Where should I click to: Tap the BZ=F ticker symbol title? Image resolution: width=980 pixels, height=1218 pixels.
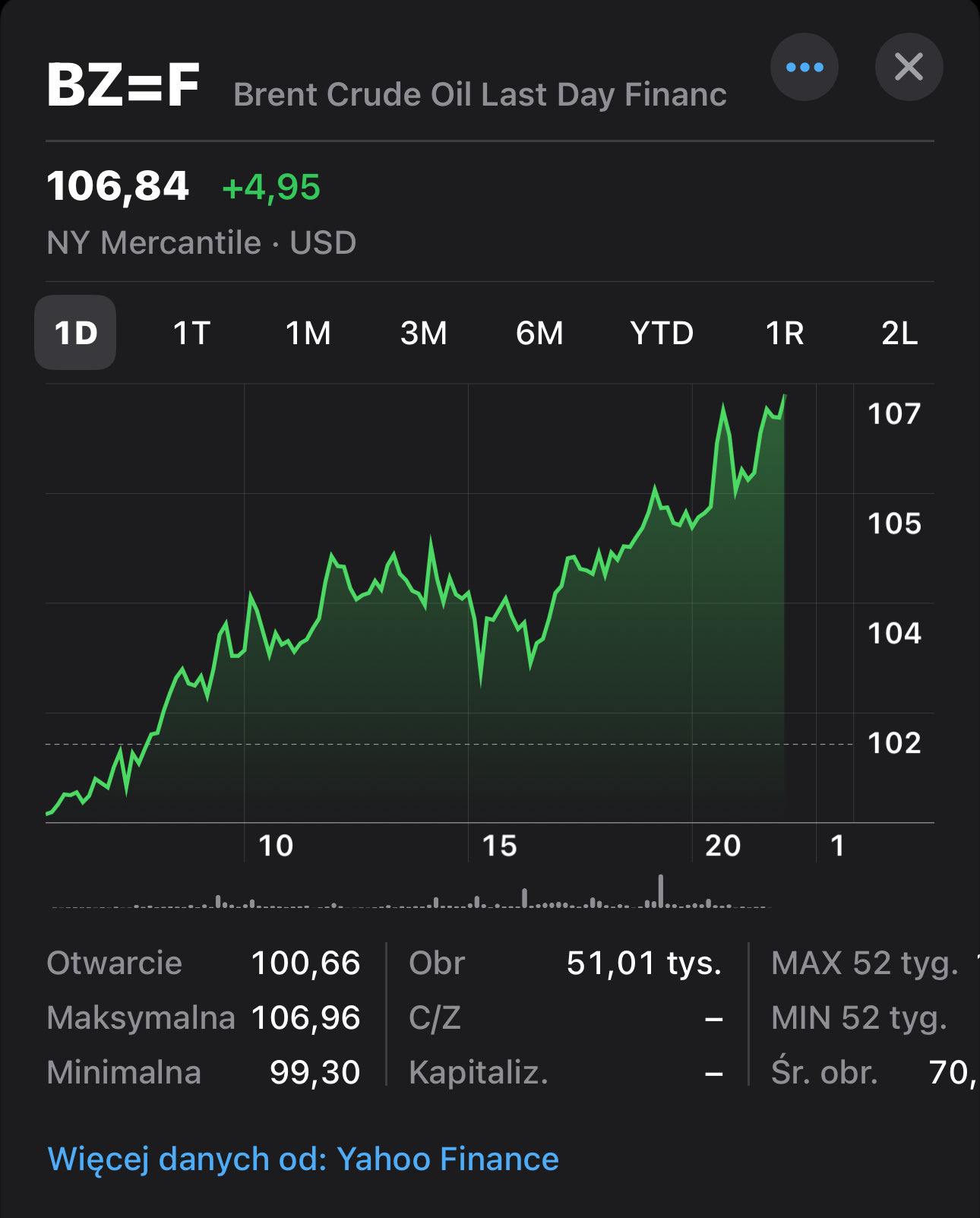(x=123, y=85)
